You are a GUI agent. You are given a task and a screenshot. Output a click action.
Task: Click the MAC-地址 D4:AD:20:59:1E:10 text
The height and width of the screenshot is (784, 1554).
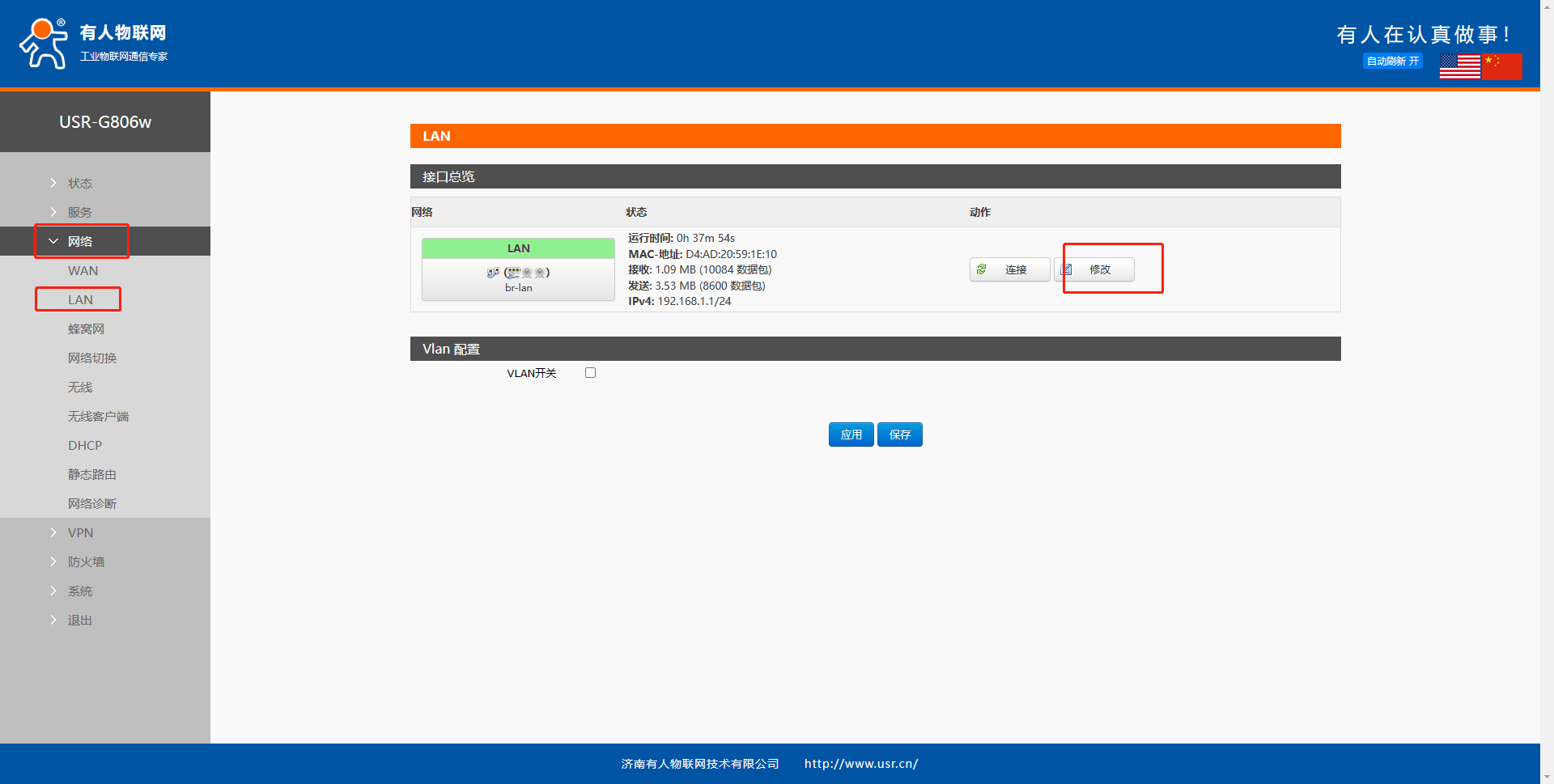(x=703, y=254)
